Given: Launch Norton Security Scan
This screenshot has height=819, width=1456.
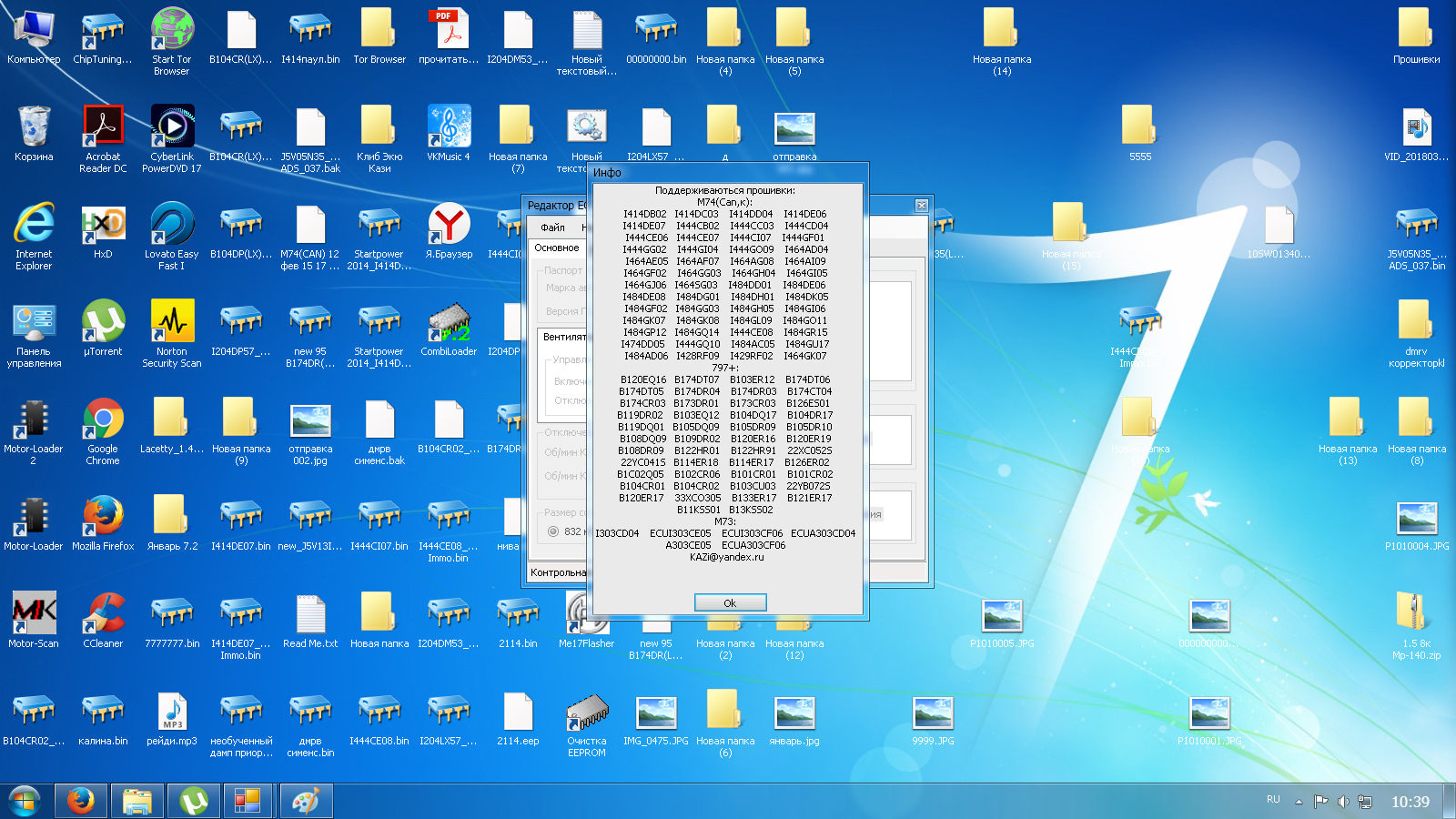Looking at the screenshot, I should (x=172, y=333).
